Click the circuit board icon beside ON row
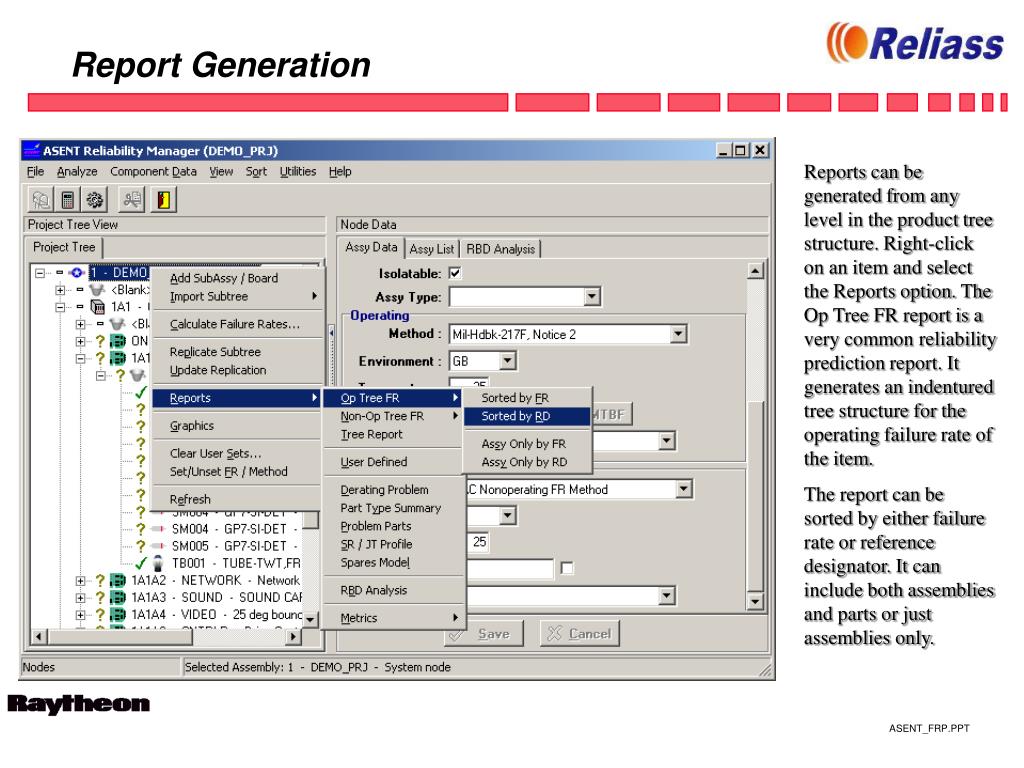Image resolution: width=1024 pixels, height=768 pixels. tap(118, 341)
